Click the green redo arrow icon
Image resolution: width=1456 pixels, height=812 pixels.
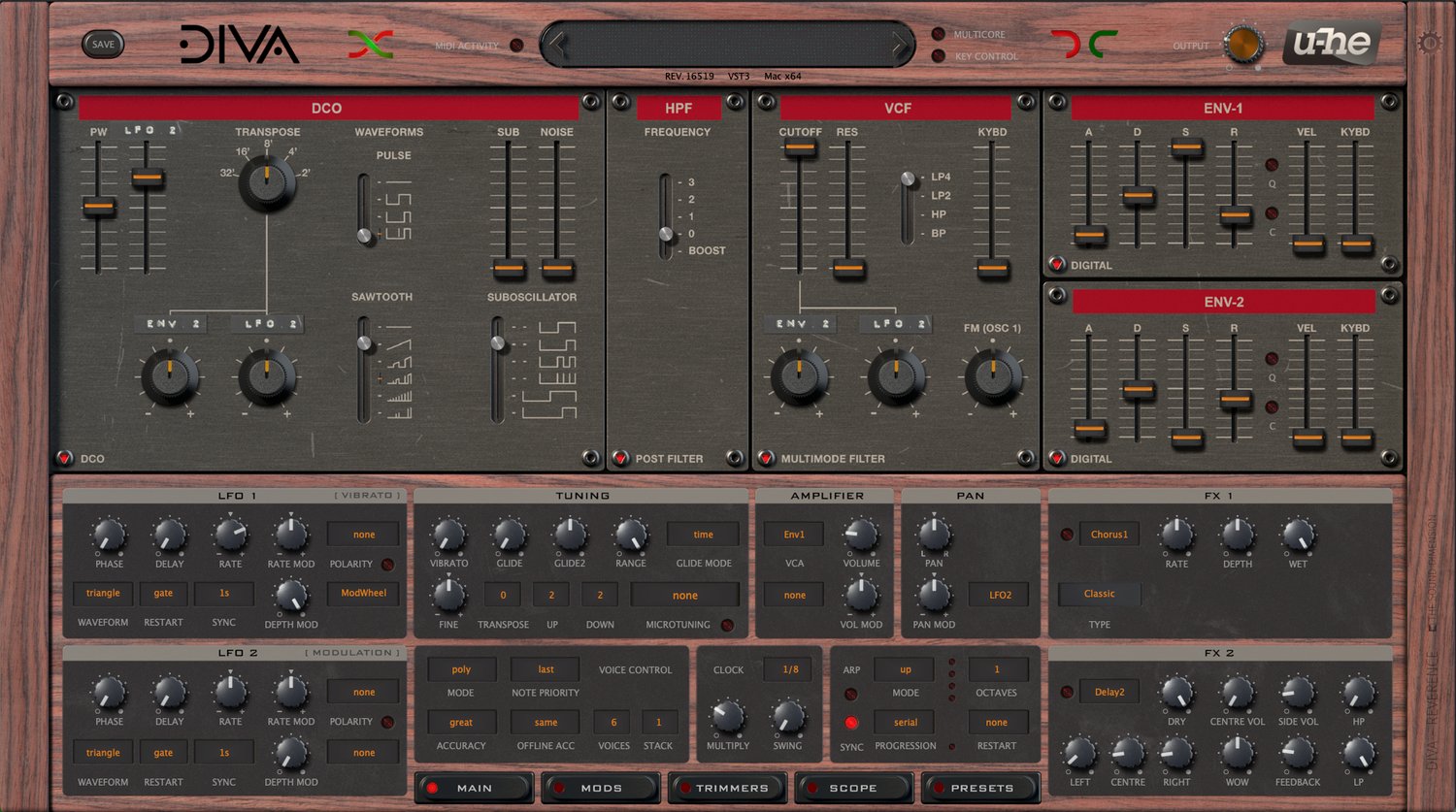pyautogui.click(x=1103, y=44)
